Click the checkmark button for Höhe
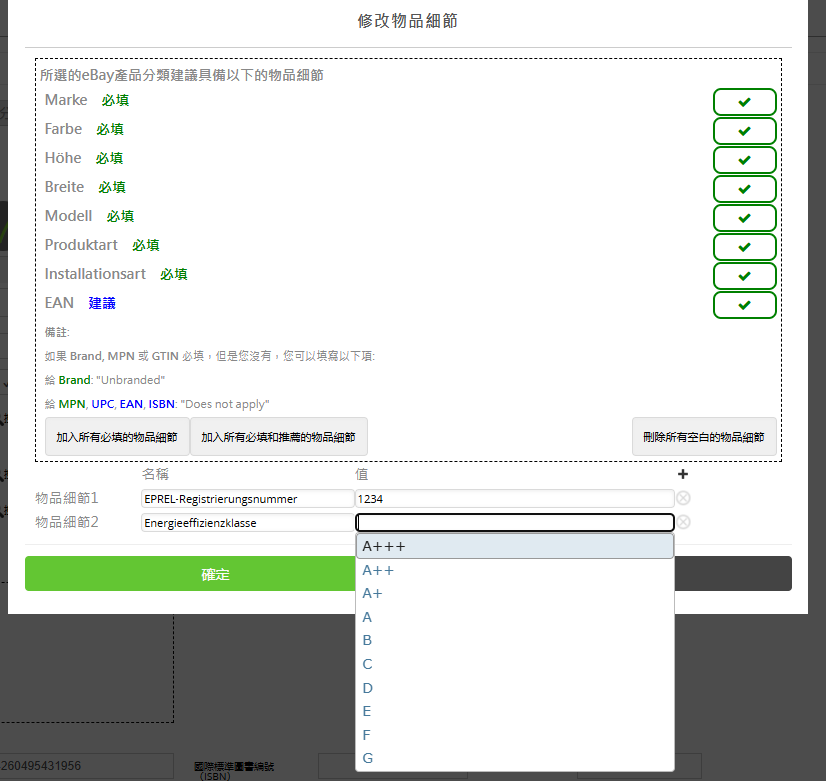Viewport: 826px width, 781px height. click(744, 160)
